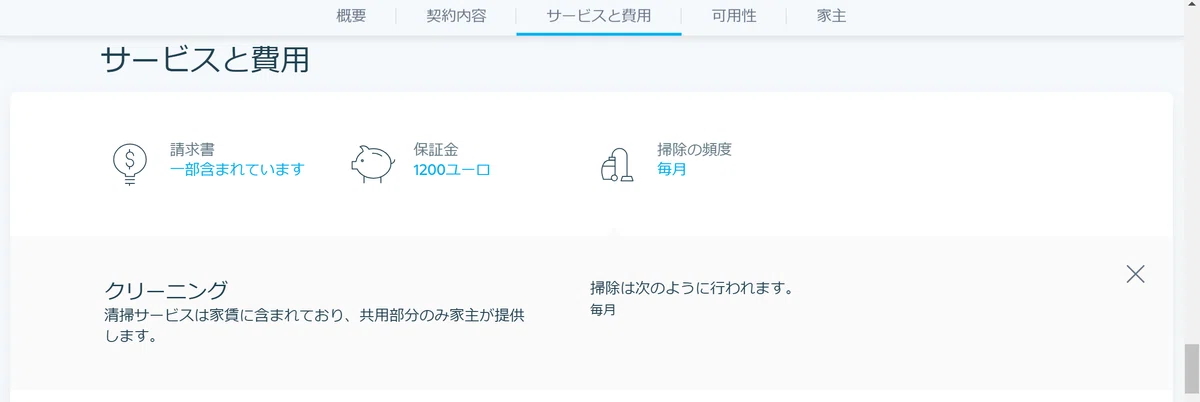
Task: Switch to the 概要 tab
Action: pos(351,16)
